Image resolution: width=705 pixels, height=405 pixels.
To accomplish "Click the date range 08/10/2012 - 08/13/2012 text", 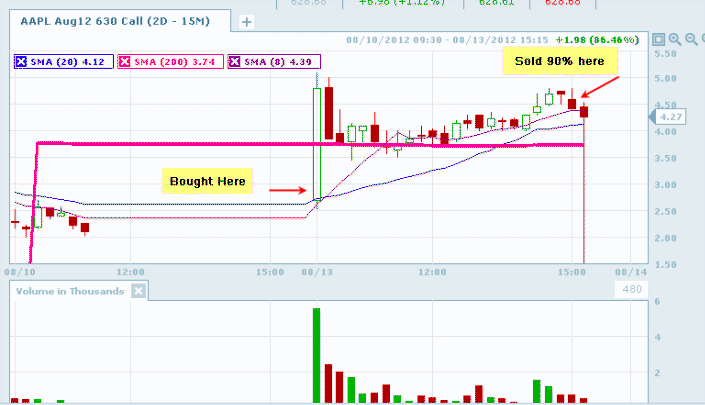I will coord(447,40).
